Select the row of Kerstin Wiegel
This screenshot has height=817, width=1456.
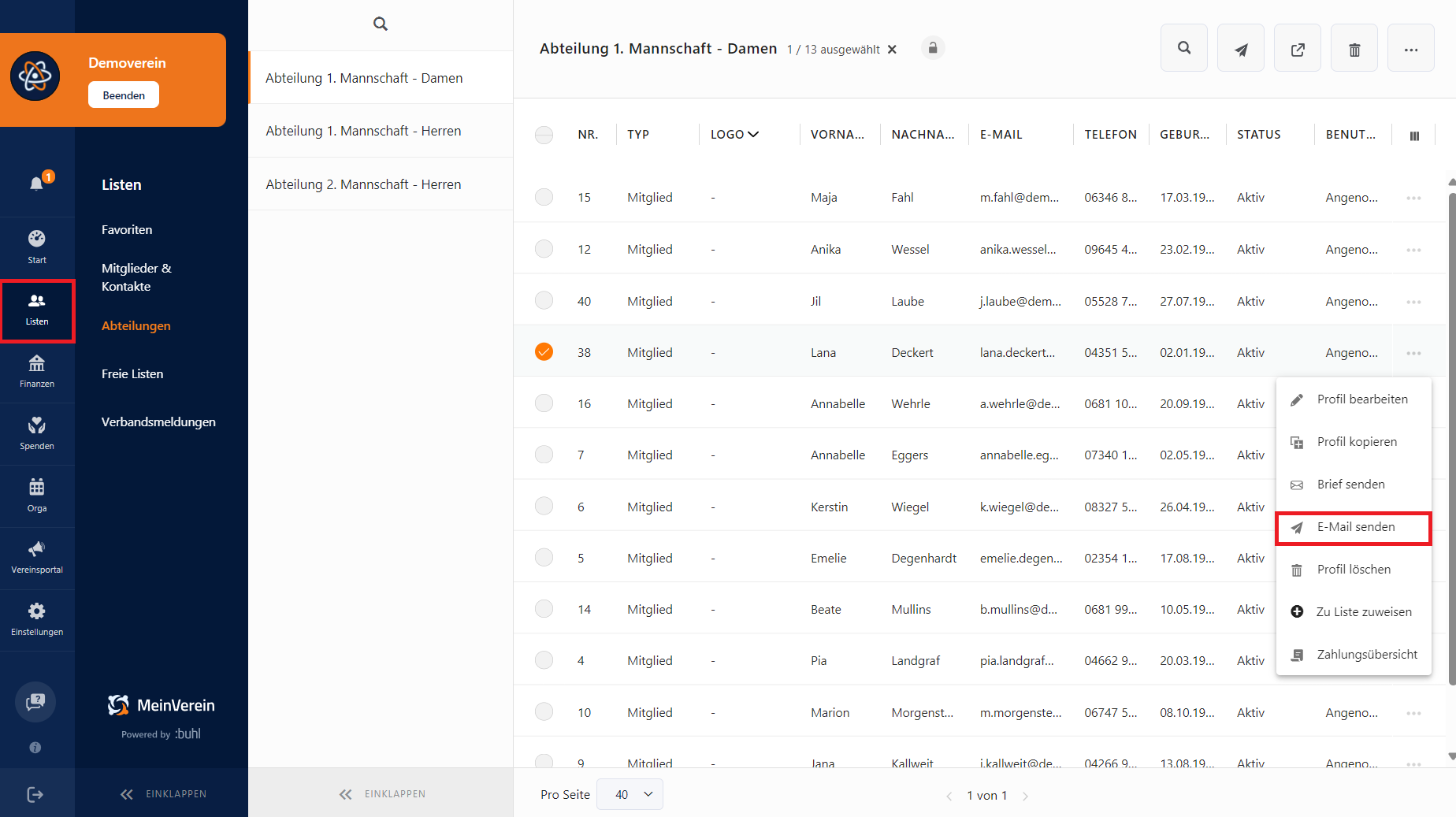coord(544,506)
